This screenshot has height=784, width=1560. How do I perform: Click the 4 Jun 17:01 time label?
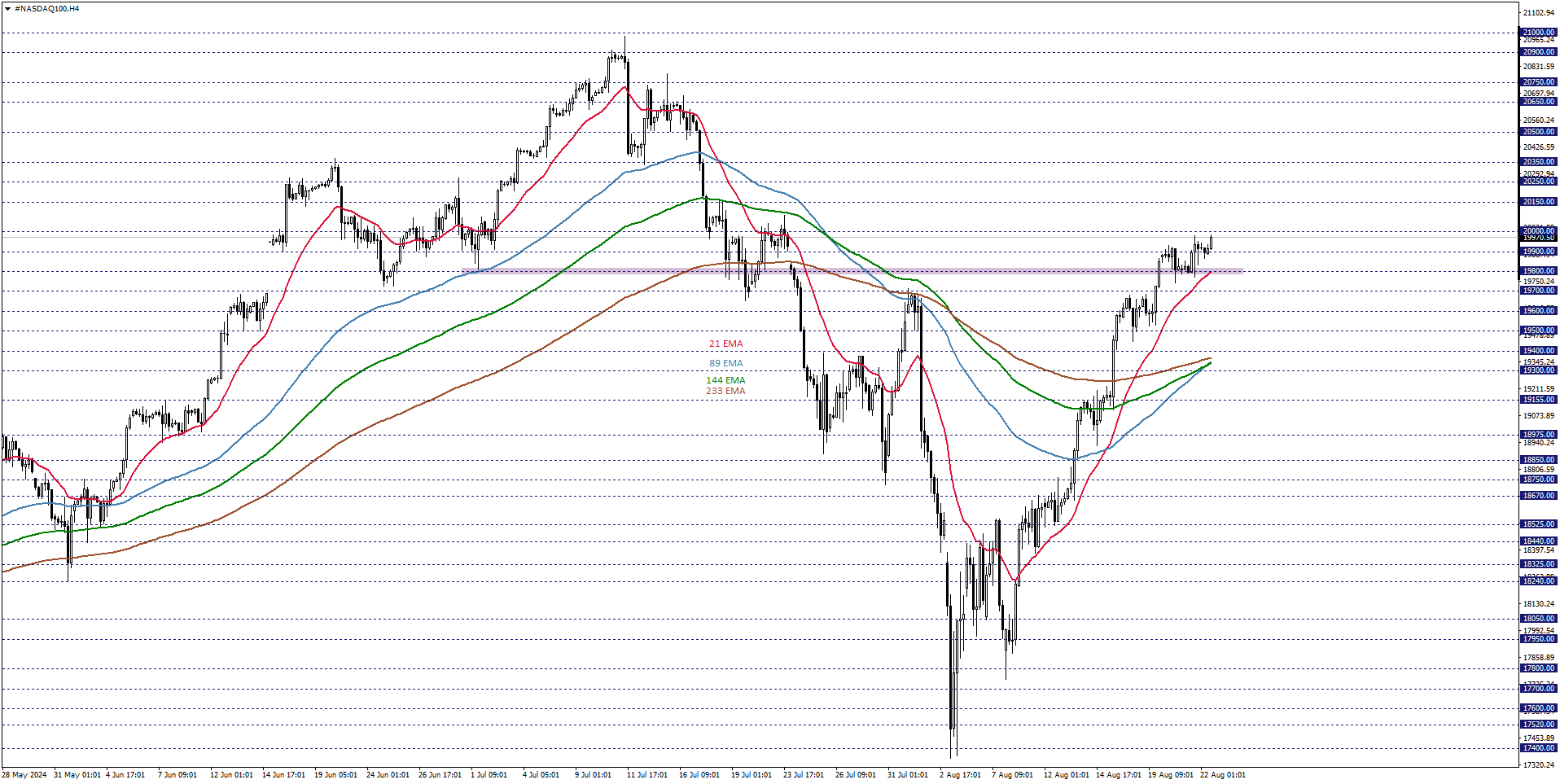(x=125, y=775)
